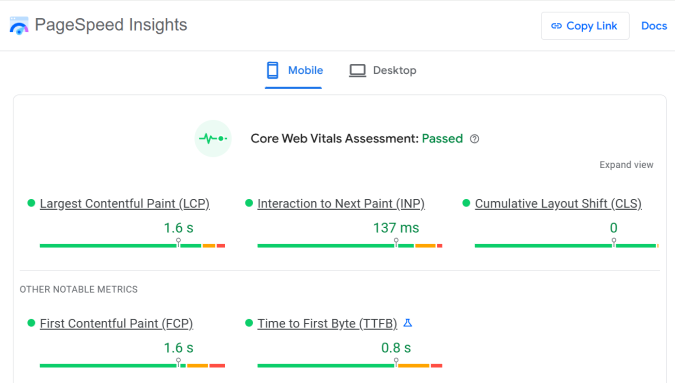Screen dimensions: 675x383
Task: Switch to the Desktop tab
Action: click(x=383, y=70)
